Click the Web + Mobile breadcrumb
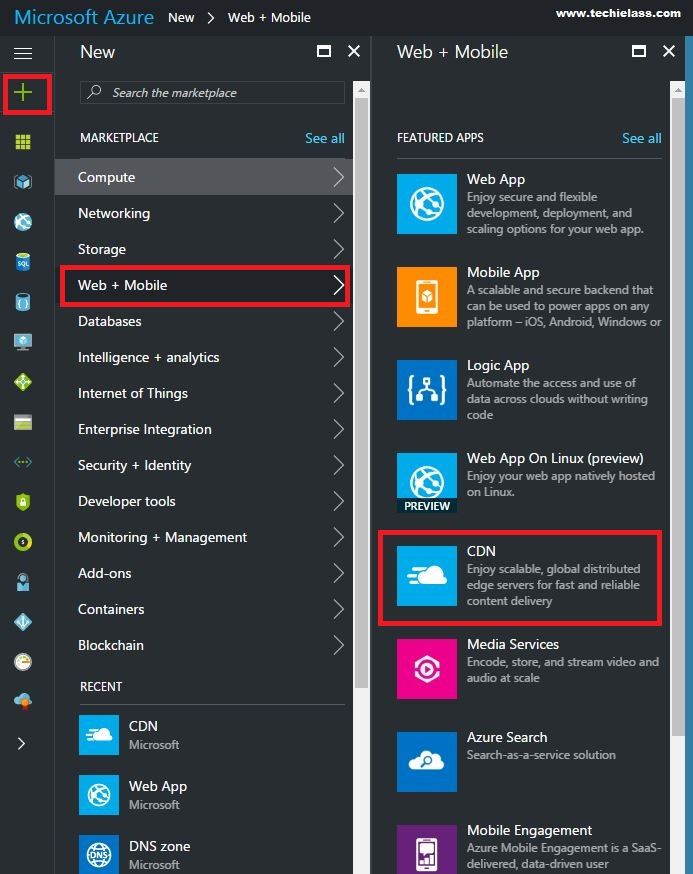 (269, 17)
